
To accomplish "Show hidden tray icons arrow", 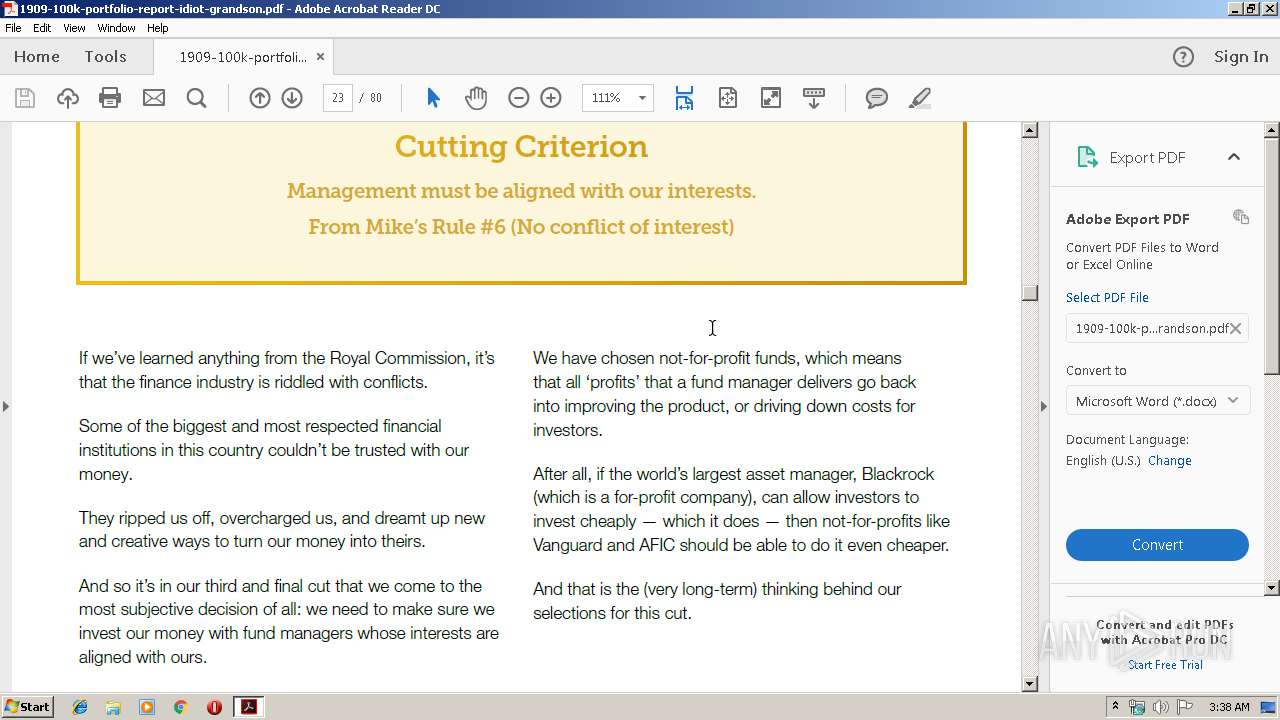I will pyautogui.click(x=1115, y=707).
